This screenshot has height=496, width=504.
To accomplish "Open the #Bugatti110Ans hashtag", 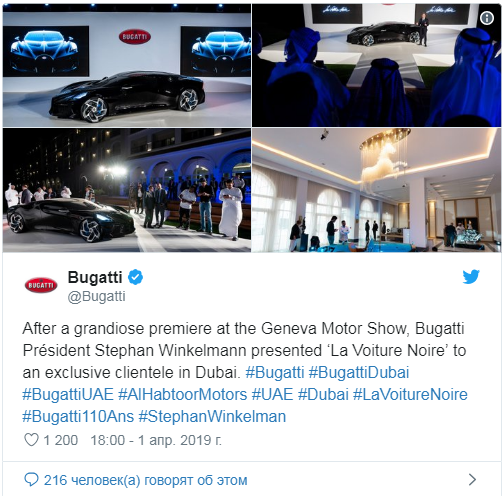I will [x=78, y=417].
